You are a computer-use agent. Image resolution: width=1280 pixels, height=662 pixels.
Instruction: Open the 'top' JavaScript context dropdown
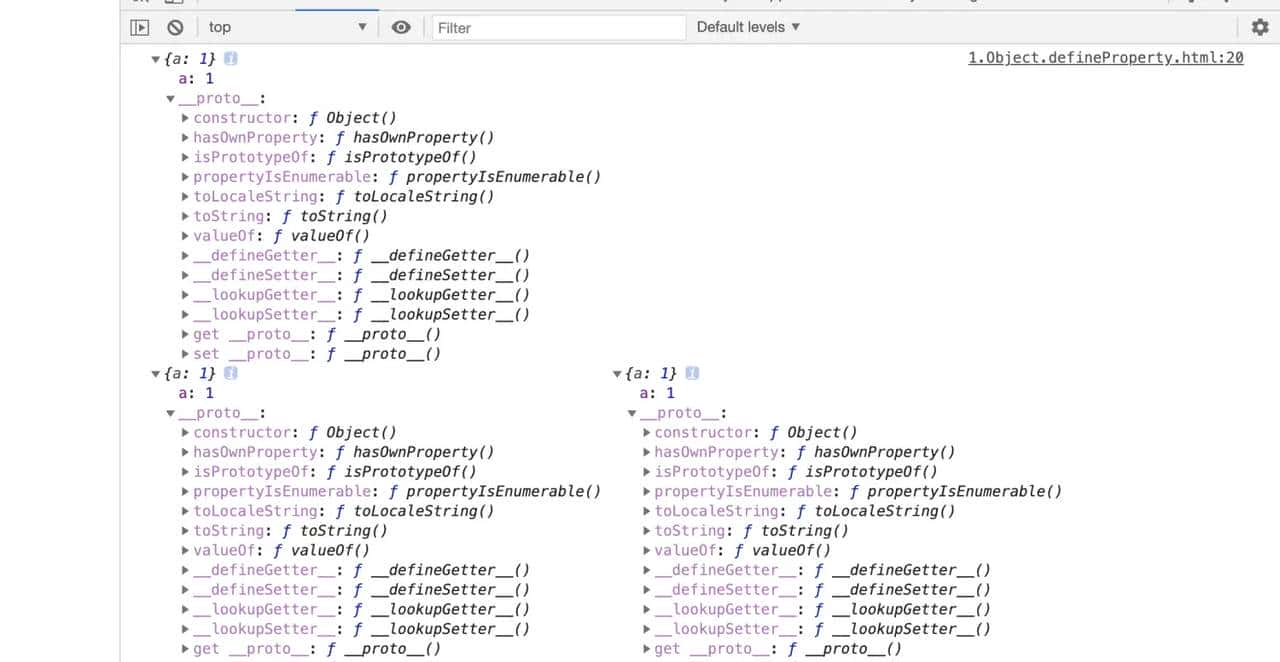click(287, 27)
